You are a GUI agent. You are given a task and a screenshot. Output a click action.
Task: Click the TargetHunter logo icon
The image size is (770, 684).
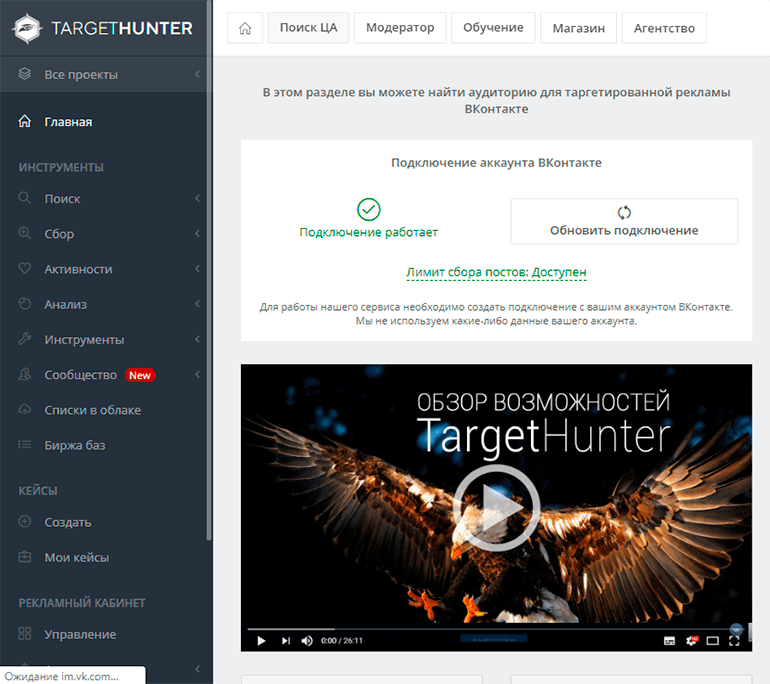point(27,28)
